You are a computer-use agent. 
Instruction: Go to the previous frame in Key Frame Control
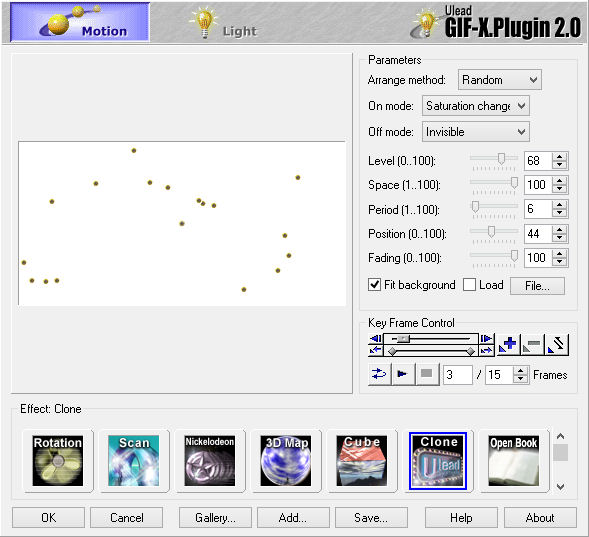(375, 339)
